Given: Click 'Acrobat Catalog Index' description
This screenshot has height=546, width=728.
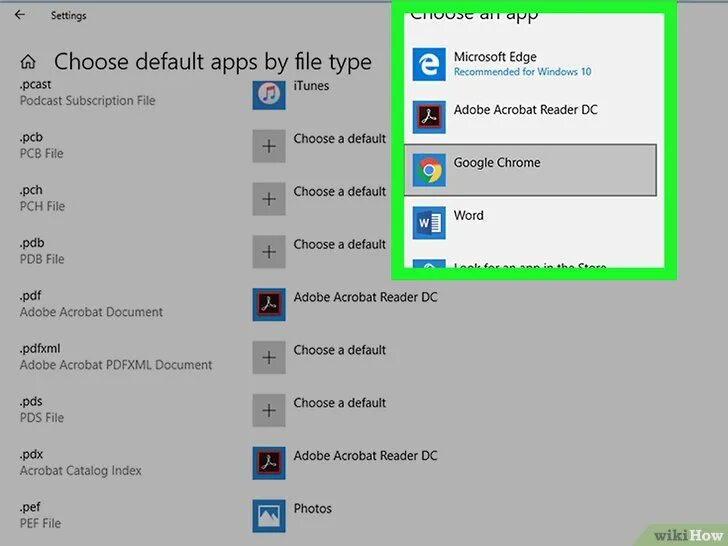Looking at the screenshot, I should (x=80, y=471).
